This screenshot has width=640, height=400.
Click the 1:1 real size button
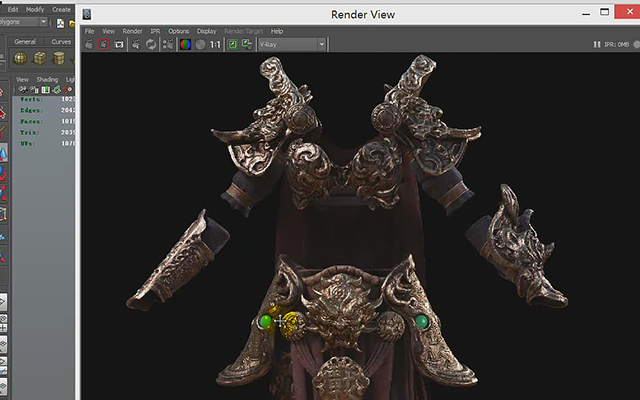215,44
